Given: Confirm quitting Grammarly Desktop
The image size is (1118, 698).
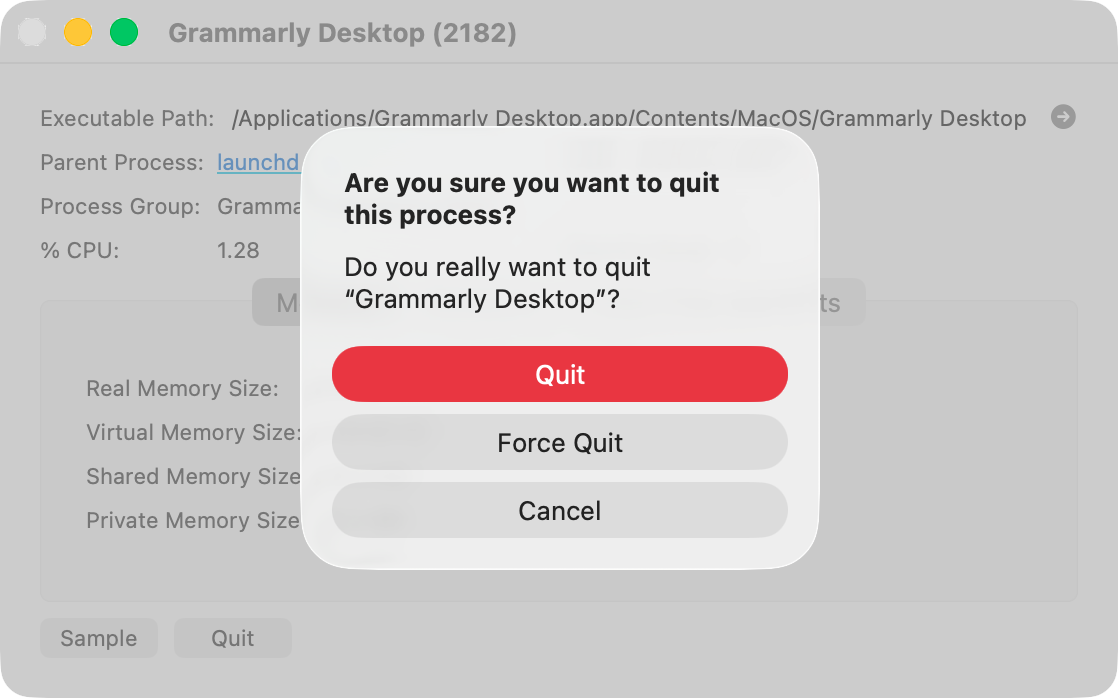Looking at the screenshot, I should point(559,374).
